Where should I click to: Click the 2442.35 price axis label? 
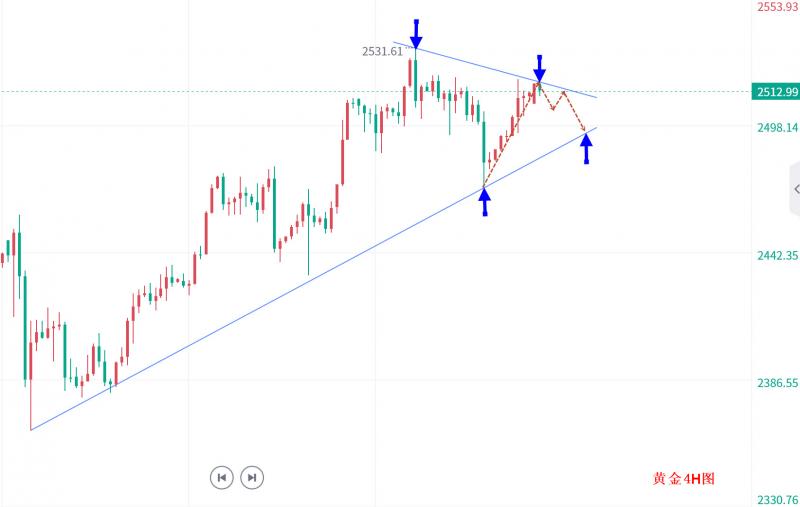tap(777, 256)
